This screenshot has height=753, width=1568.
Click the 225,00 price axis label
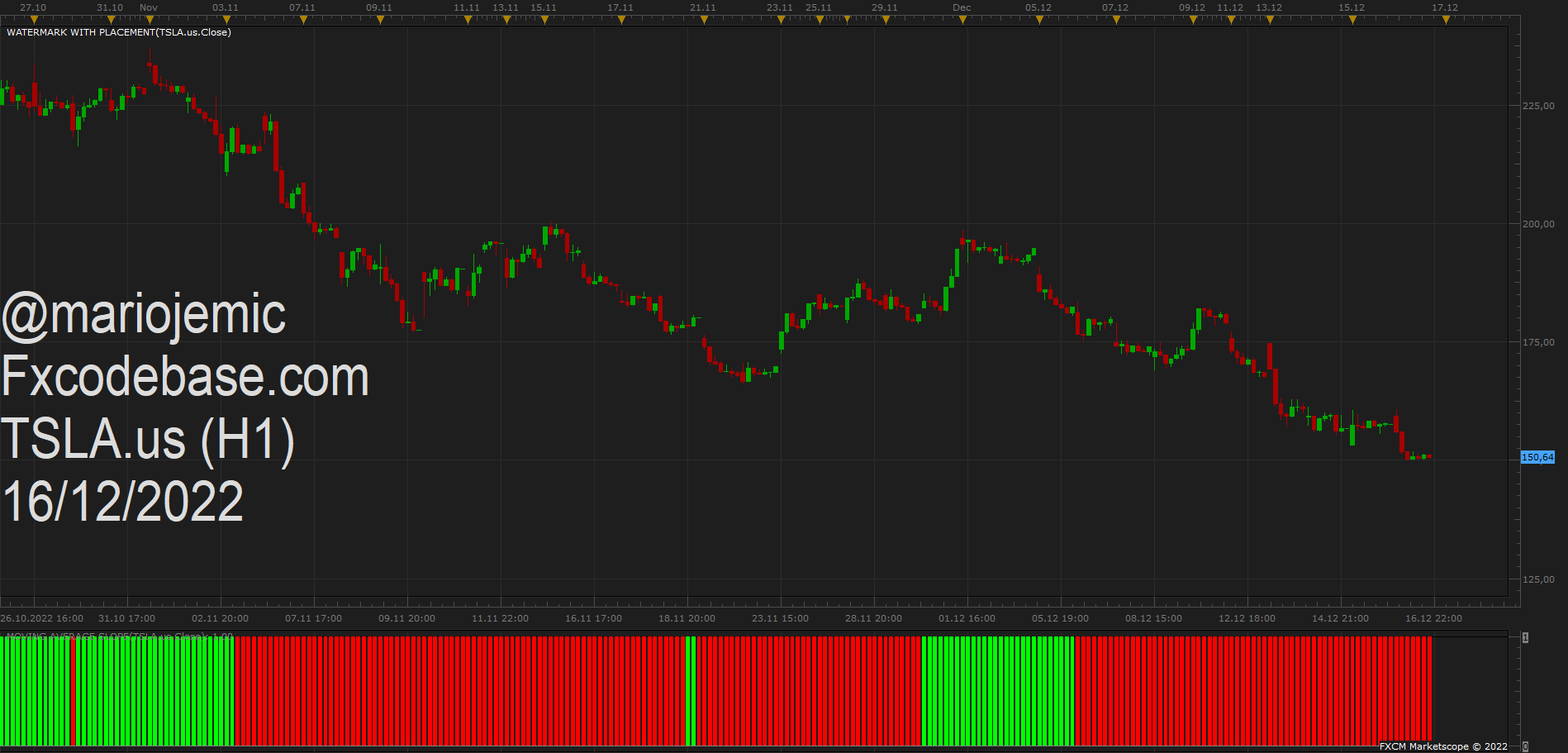click(x=1538, y=106)
